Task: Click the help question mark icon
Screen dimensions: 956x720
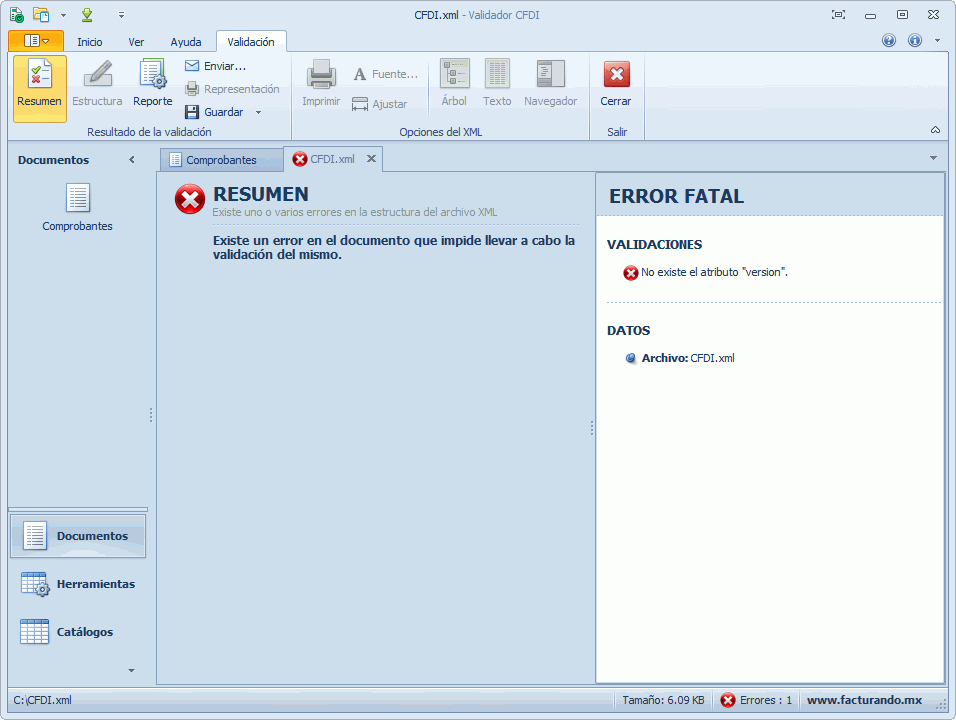Action: pyautogui.click(x=888, y=41)
